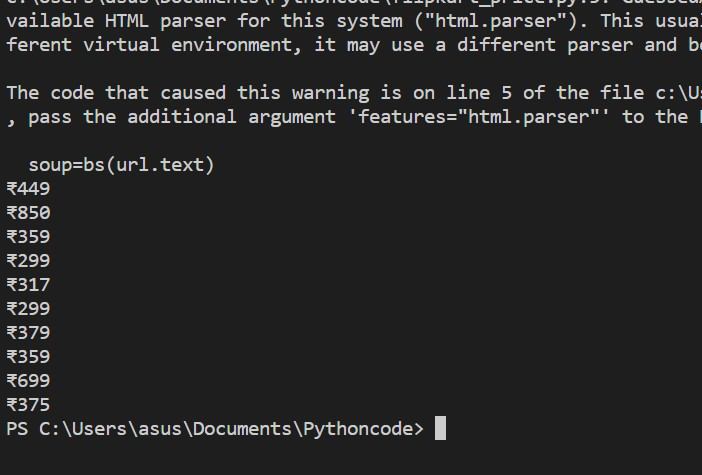Click the ₹379 price line
Viewport: 702px width, 475px height.
[x=28, y=333]
